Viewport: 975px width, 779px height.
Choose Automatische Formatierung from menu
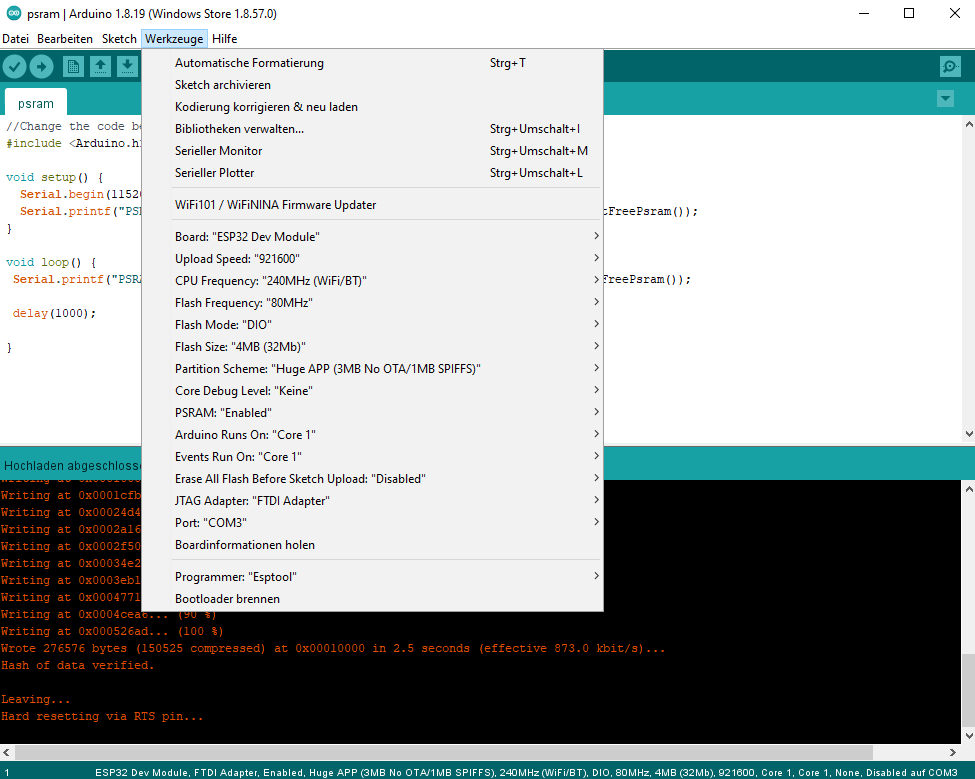click(x=249, y=63)
